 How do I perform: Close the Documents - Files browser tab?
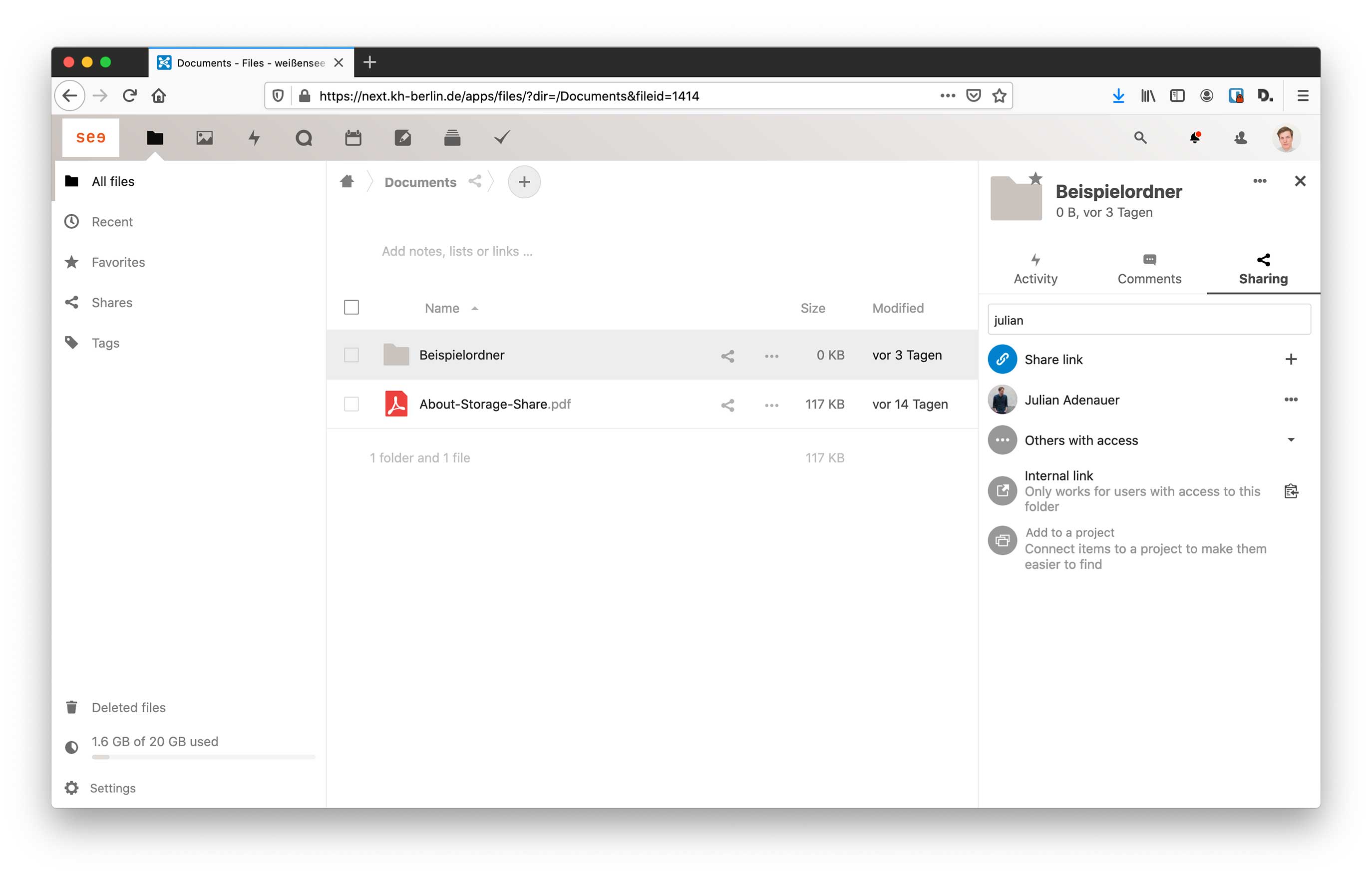[x=339, y=62]
